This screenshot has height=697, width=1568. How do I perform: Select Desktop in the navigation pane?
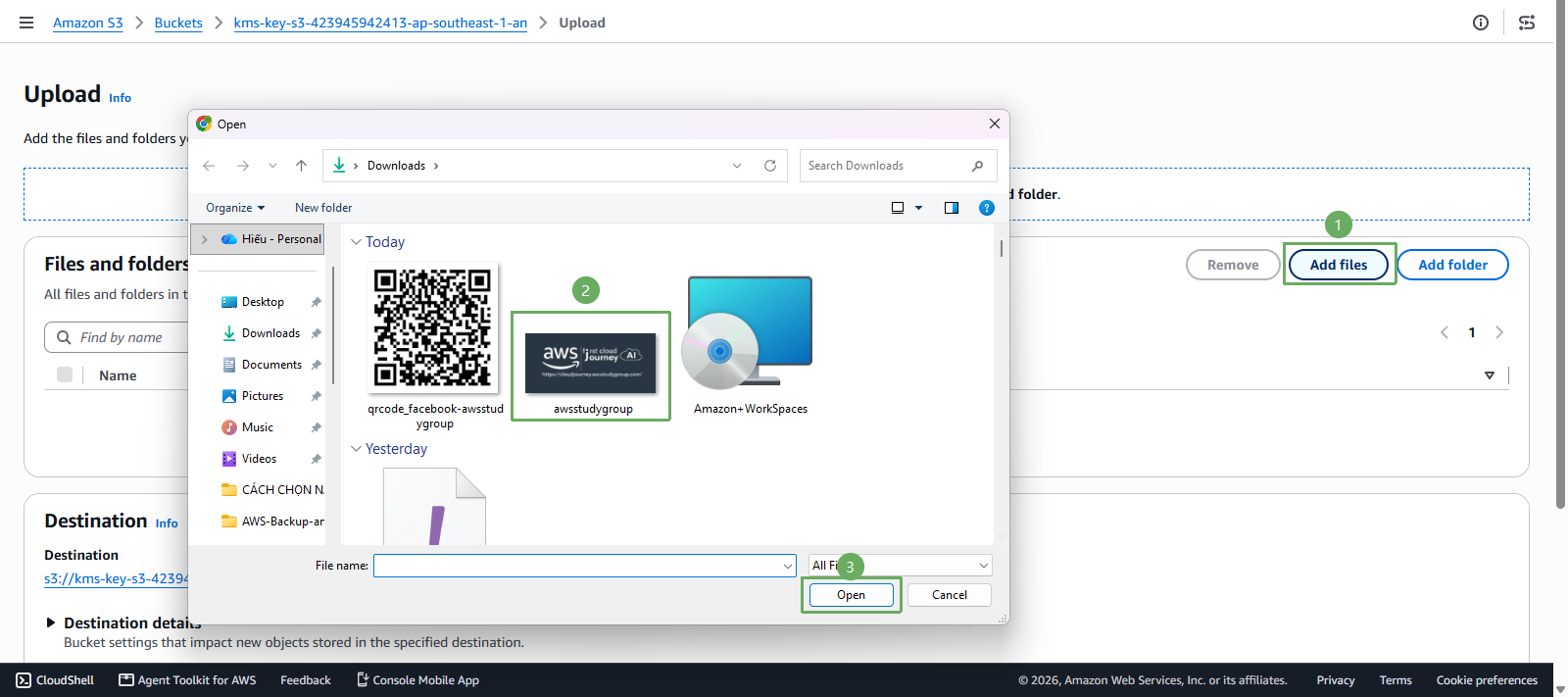263,302
